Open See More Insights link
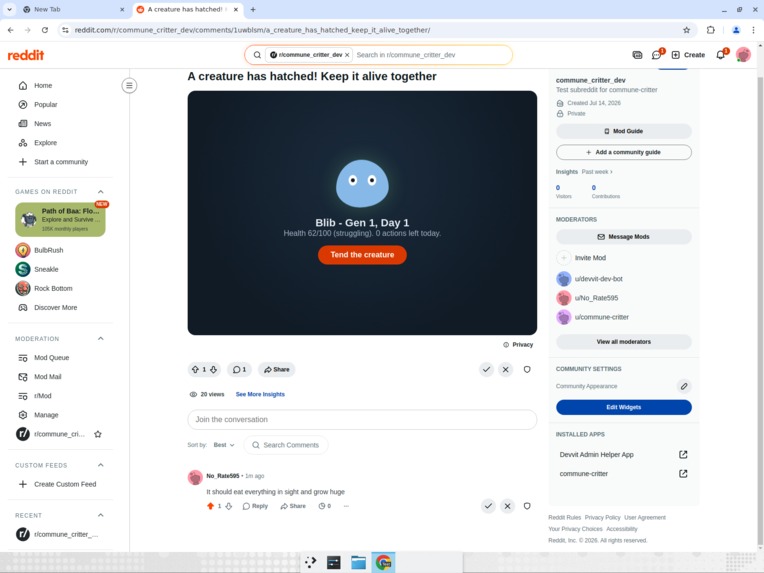The height and width of the screenshot is (573, 764). click(260, 394)
